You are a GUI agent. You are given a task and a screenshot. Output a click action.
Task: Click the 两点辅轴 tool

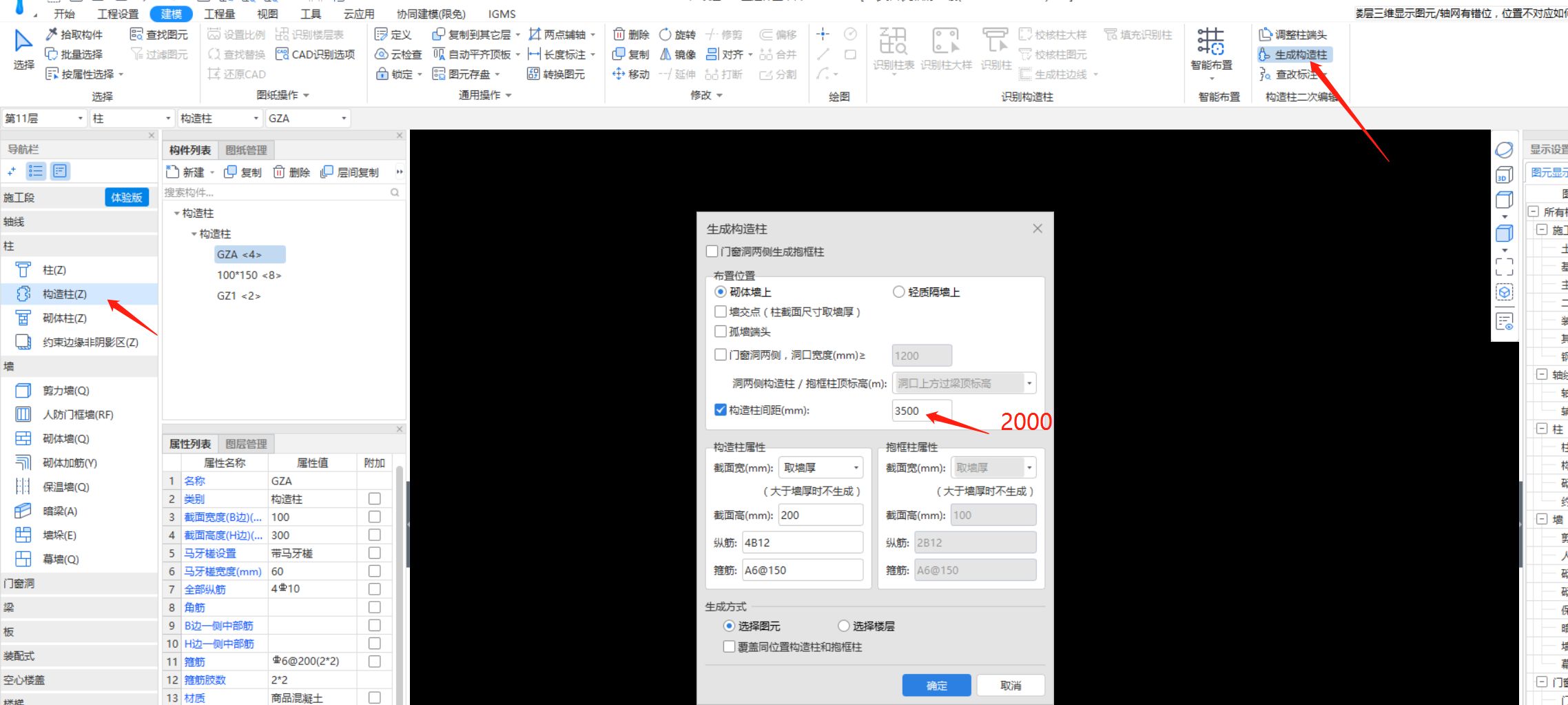tap(557, 34)
